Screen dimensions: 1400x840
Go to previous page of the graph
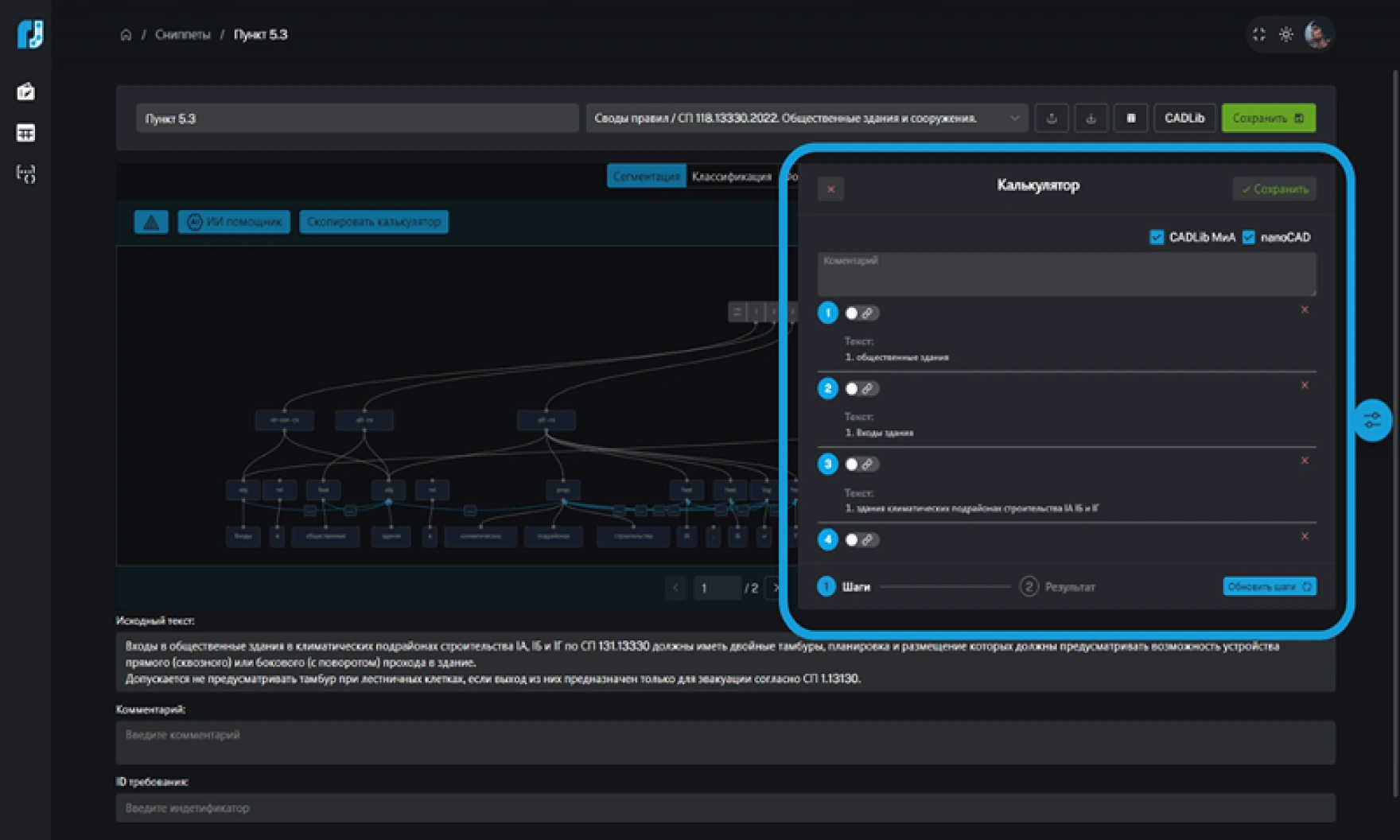point(675,588)
